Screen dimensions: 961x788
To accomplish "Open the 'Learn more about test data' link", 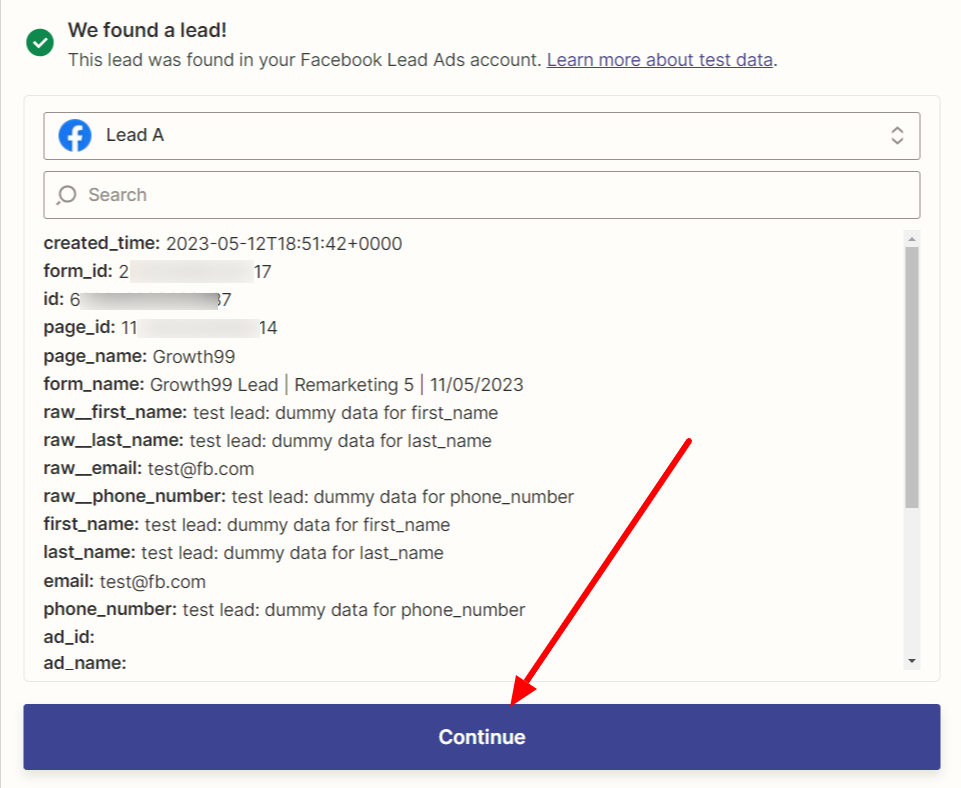I will tap(659, 60).
